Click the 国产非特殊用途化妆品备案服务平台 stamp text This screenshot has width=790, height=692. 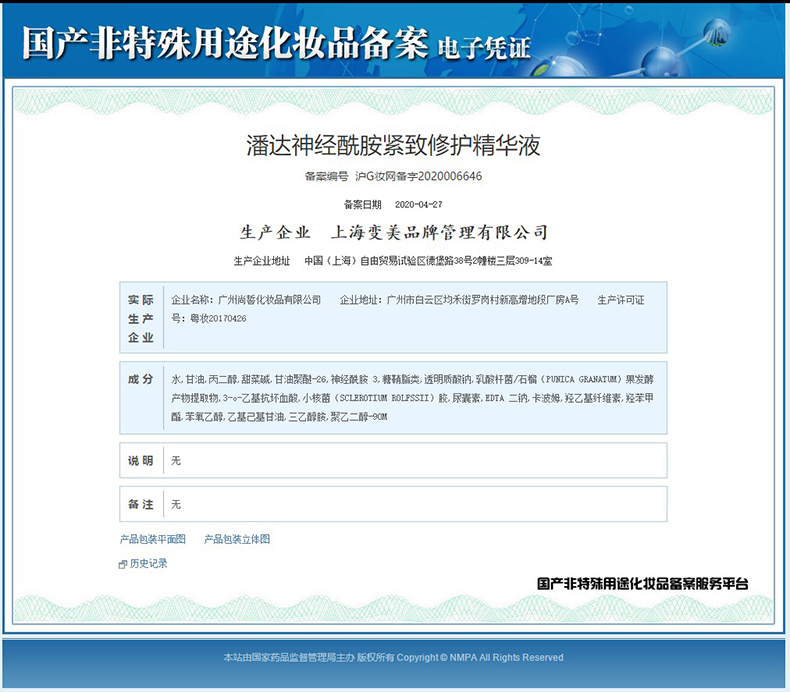click(643, 584)
